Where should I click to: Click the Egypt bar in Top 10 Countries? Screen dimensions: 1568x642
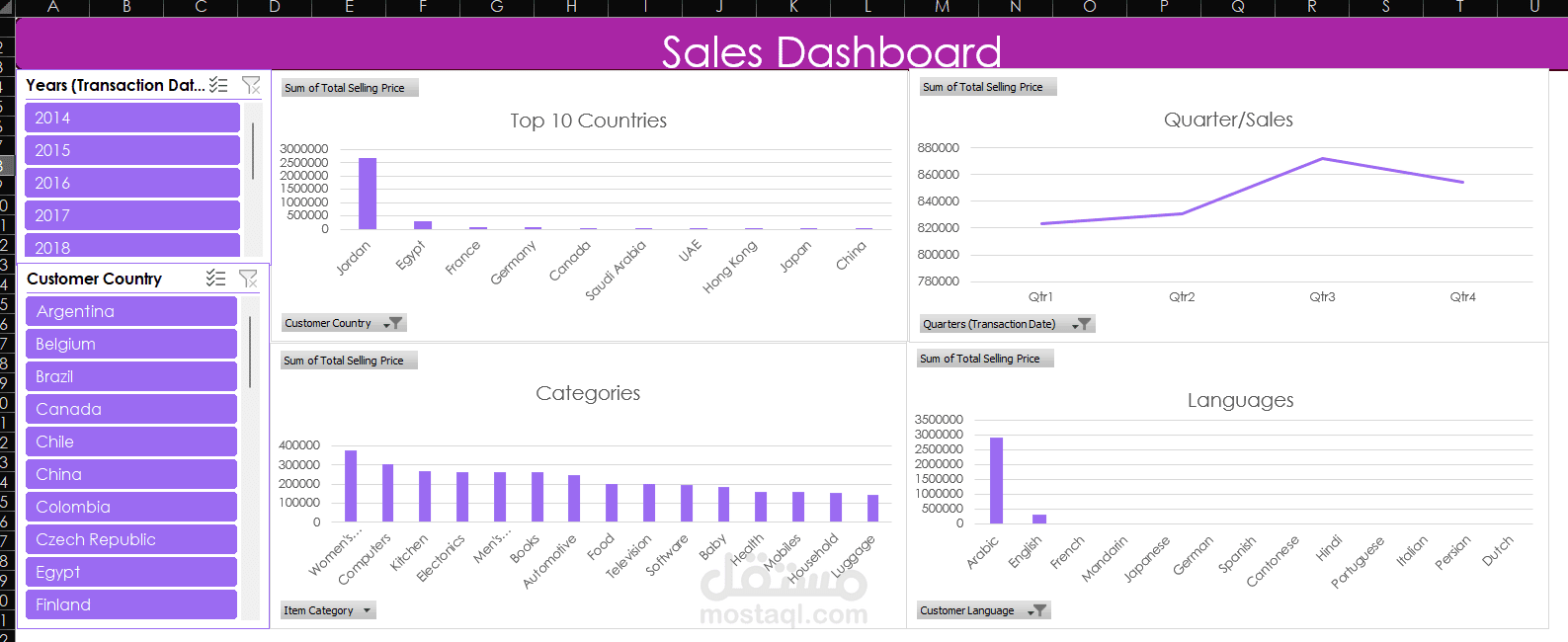[x=423, y=225]
